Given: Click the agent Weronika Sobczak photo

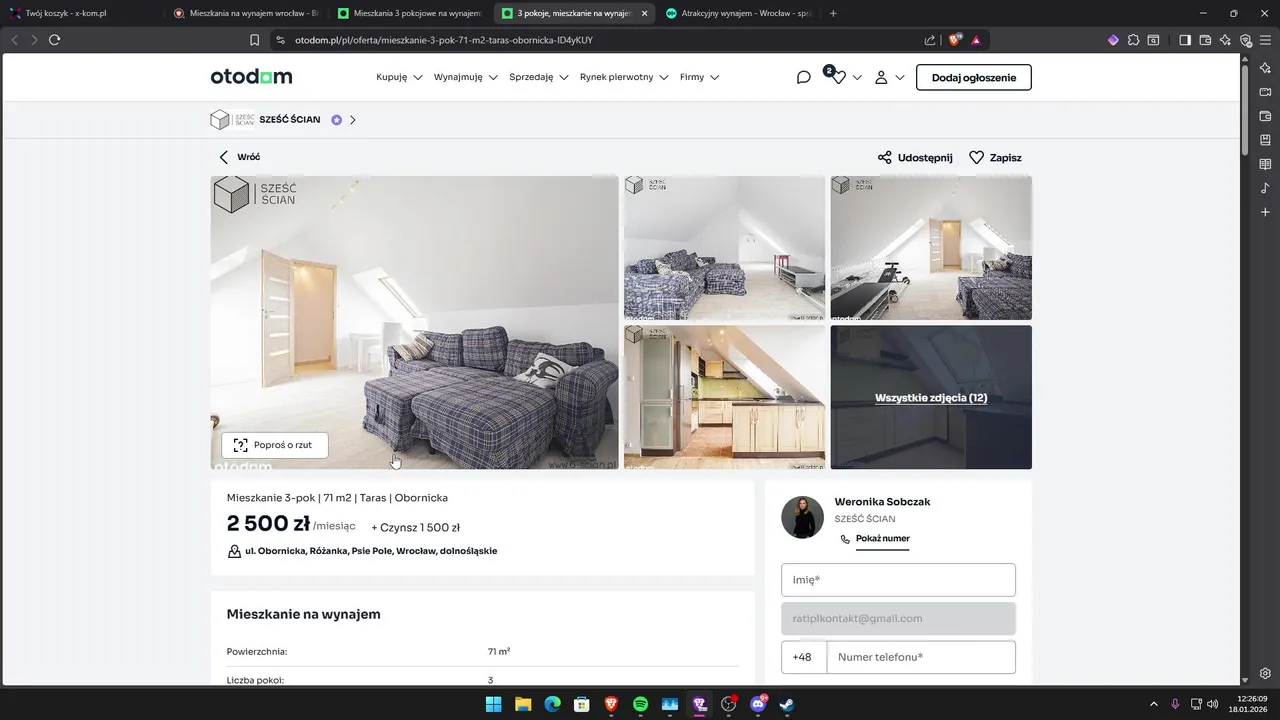Looking at the screenshot, I should click(x=802, y=517).
